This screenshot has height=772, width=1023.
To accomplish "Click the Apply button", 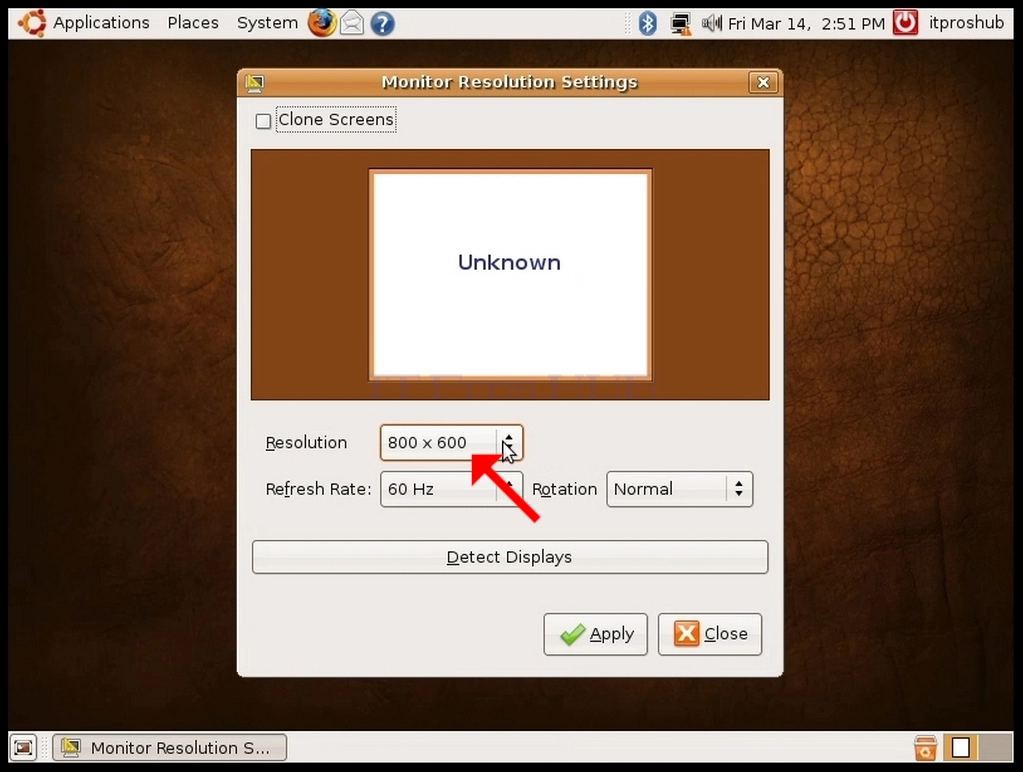I will (x=595, y=634).
